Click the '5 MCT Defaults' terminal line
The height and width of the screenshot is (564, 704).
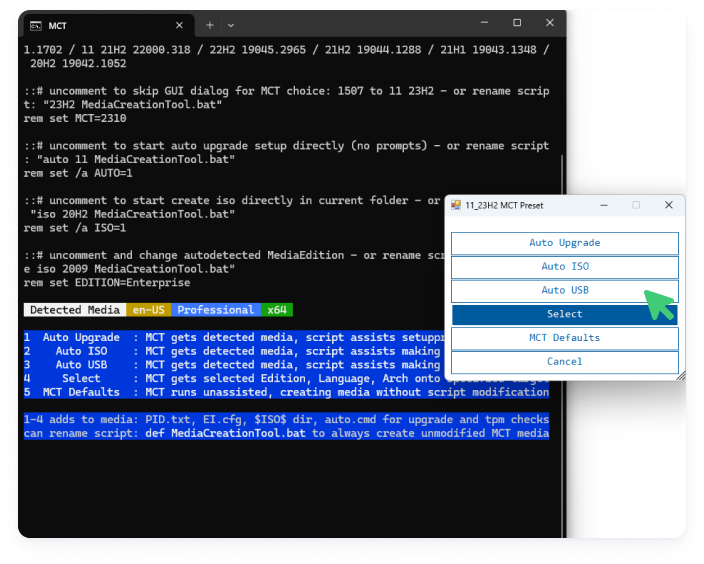coord(286,392)
